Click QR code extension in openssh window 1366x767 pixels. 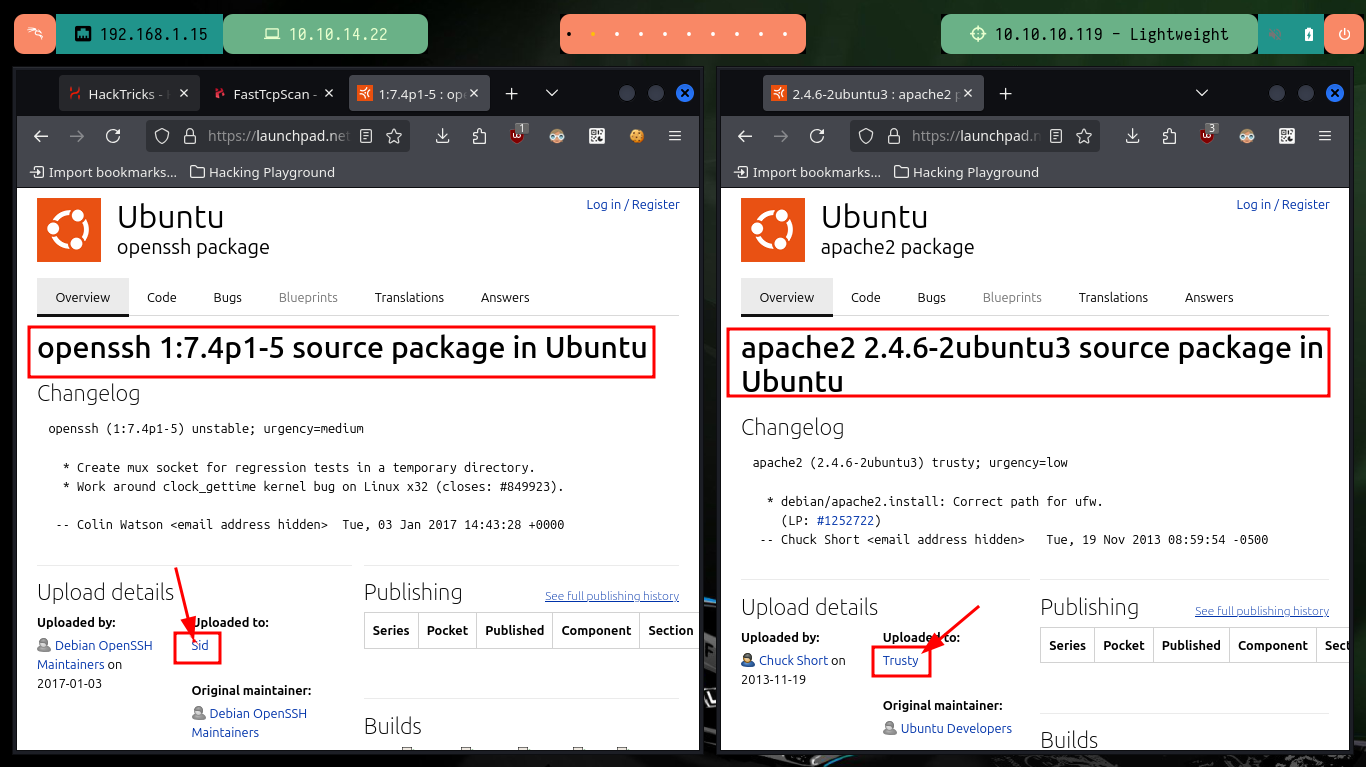597,136
